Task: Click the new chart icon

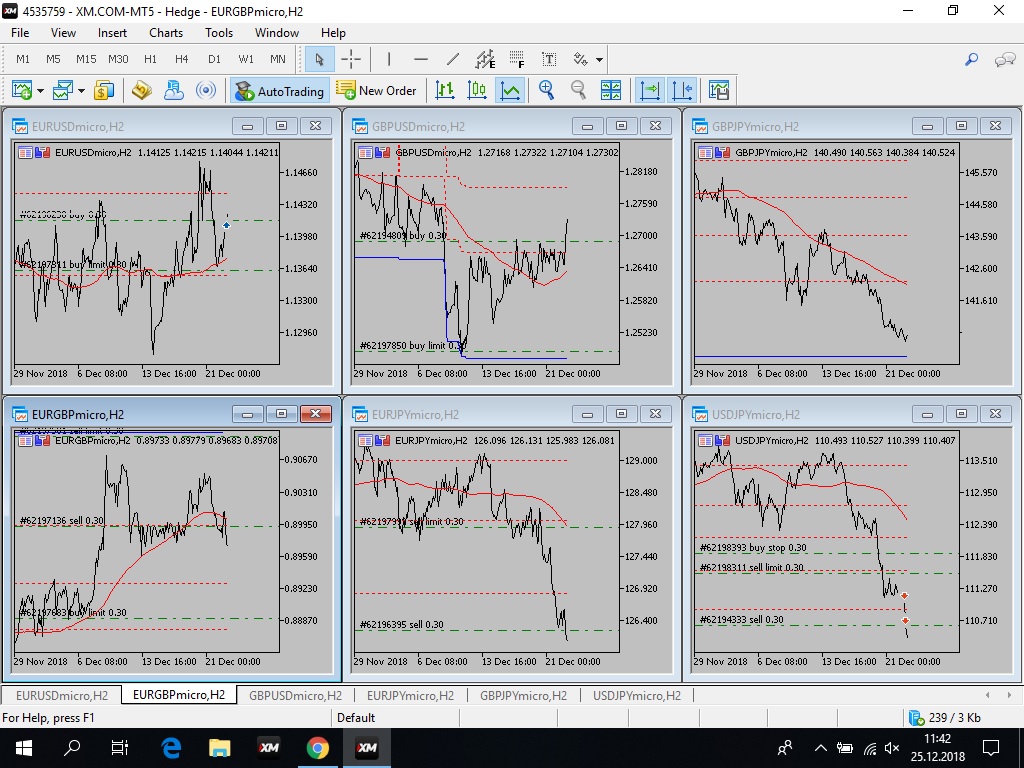Action: point(22,90)
